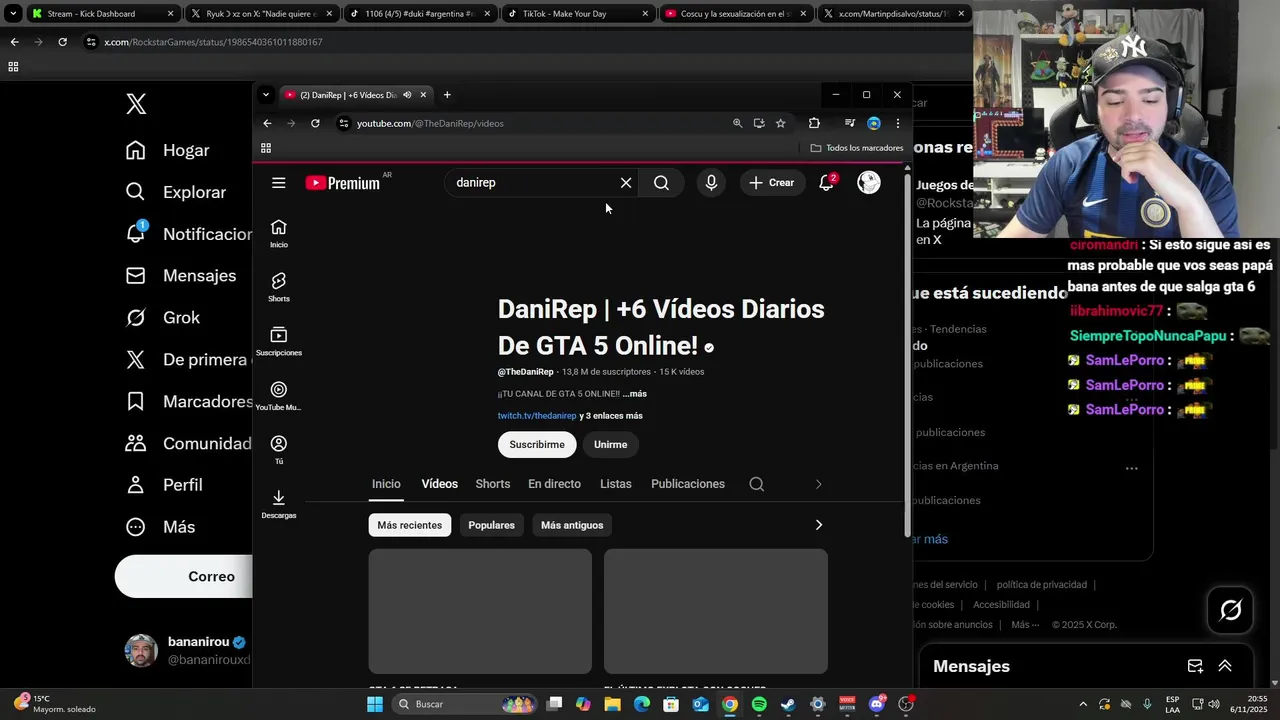Click the Suscribirme button

tap(537, 444)
